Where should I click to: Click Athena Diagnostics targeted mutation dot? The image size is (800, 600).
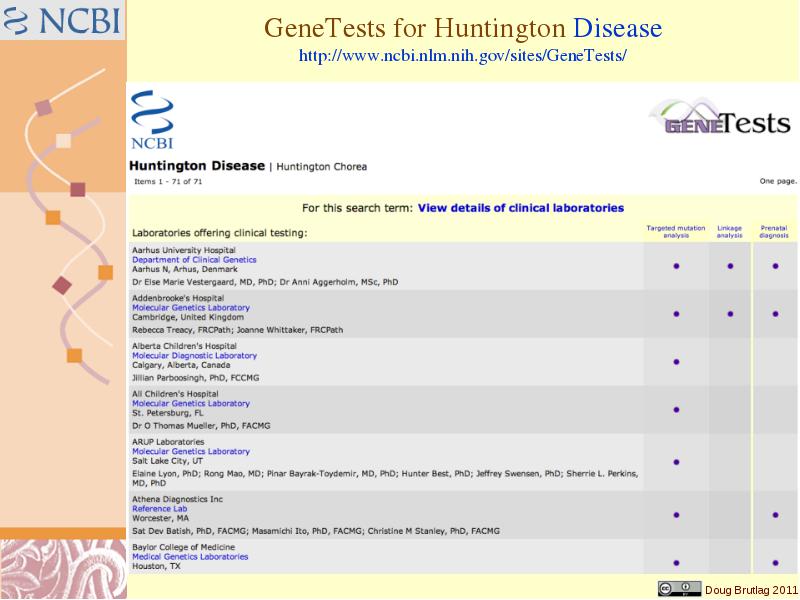click(677, 515)
